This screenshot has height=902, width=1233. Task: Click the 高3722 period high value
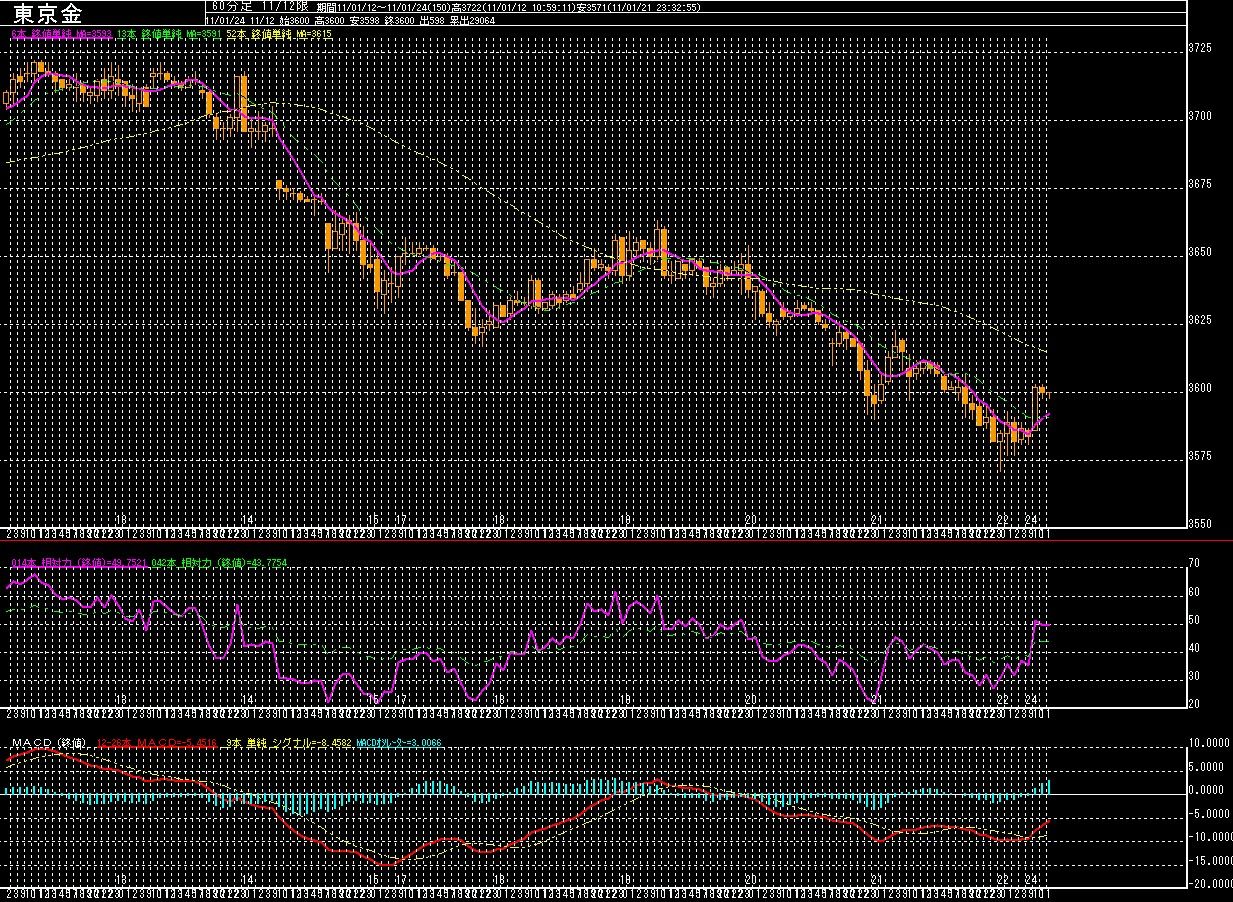coord(465,6)
